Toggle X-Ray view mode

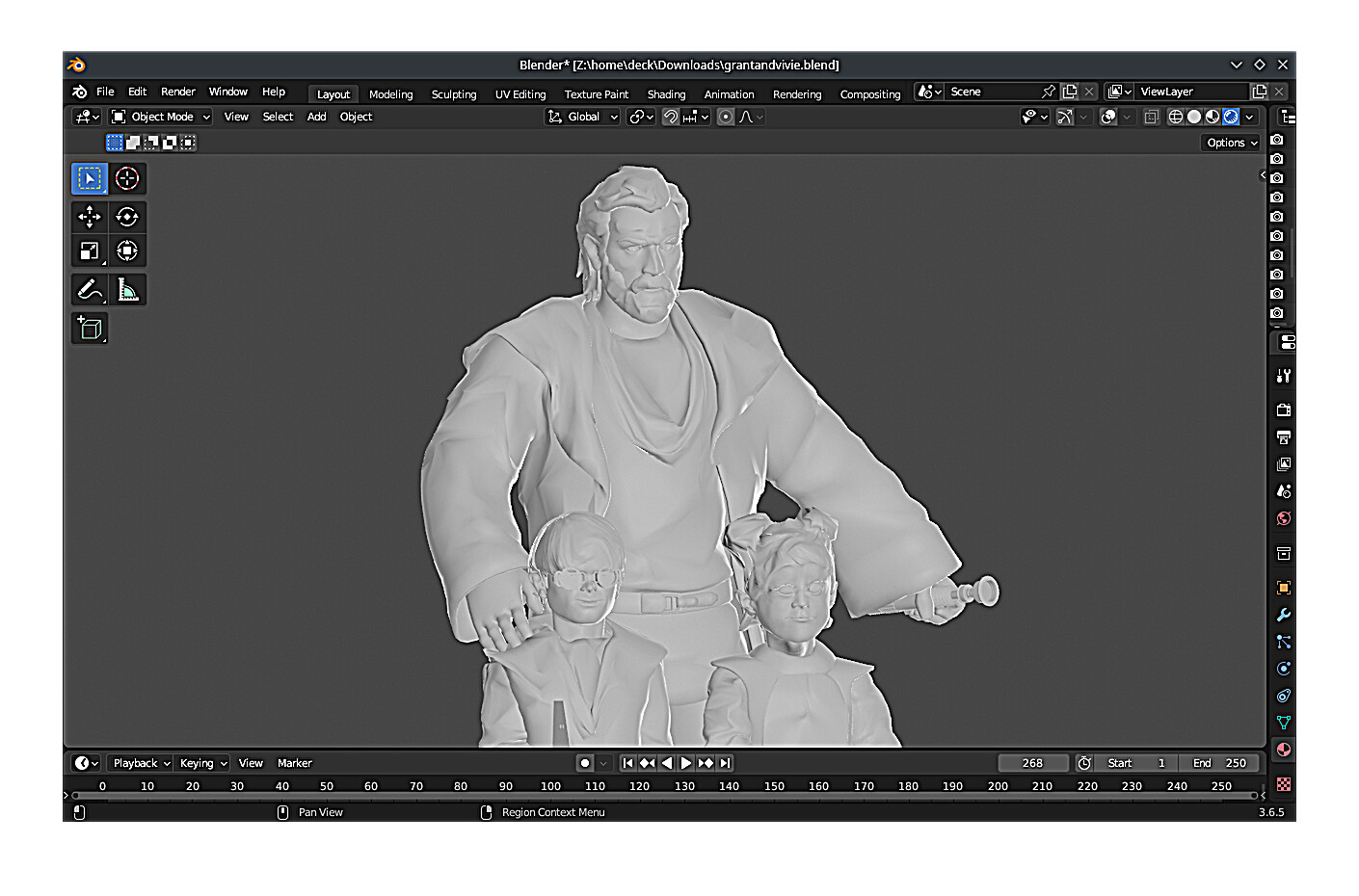coord(1151,117)
